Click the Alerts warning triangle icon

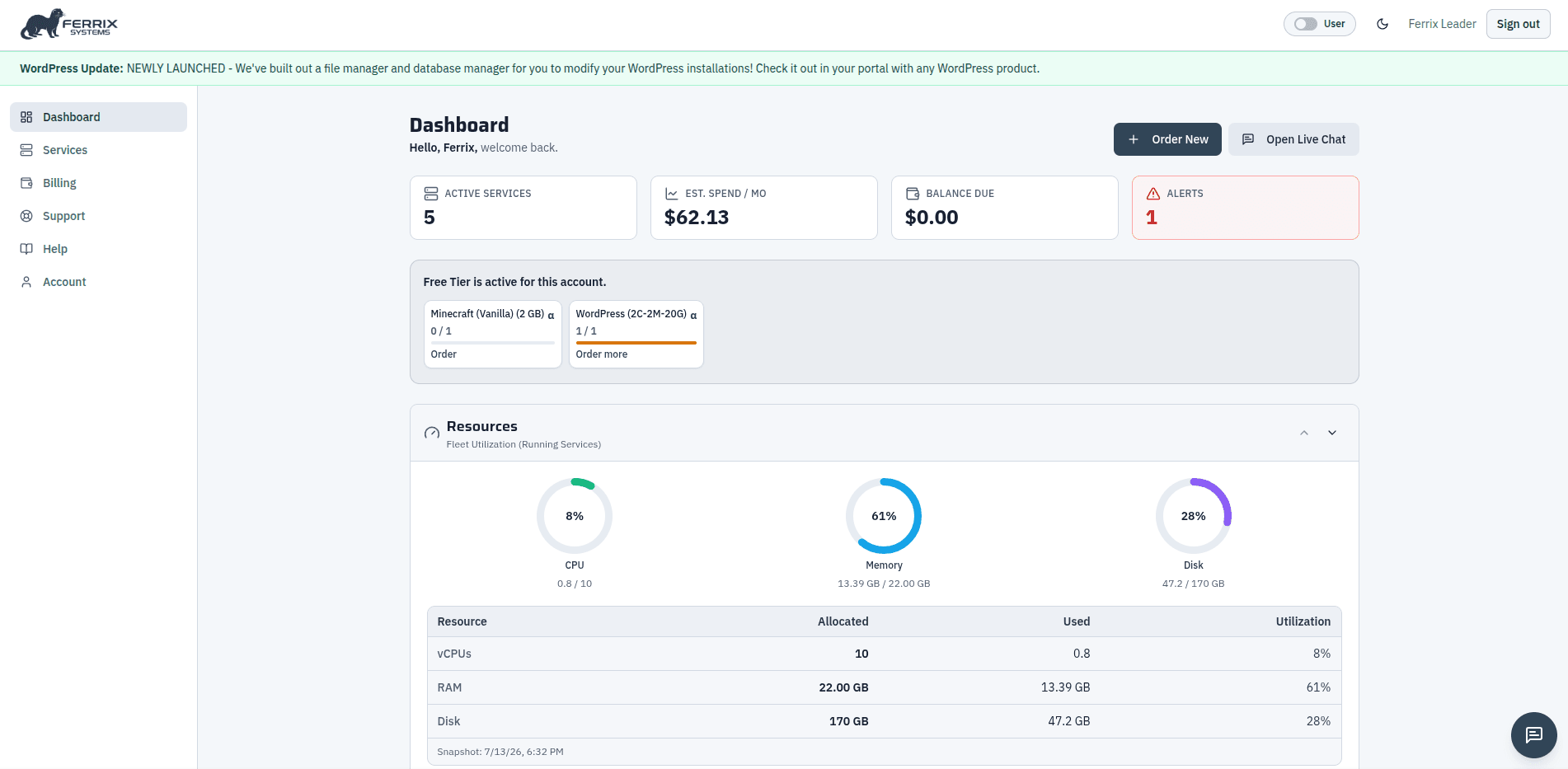[1153, 194]
